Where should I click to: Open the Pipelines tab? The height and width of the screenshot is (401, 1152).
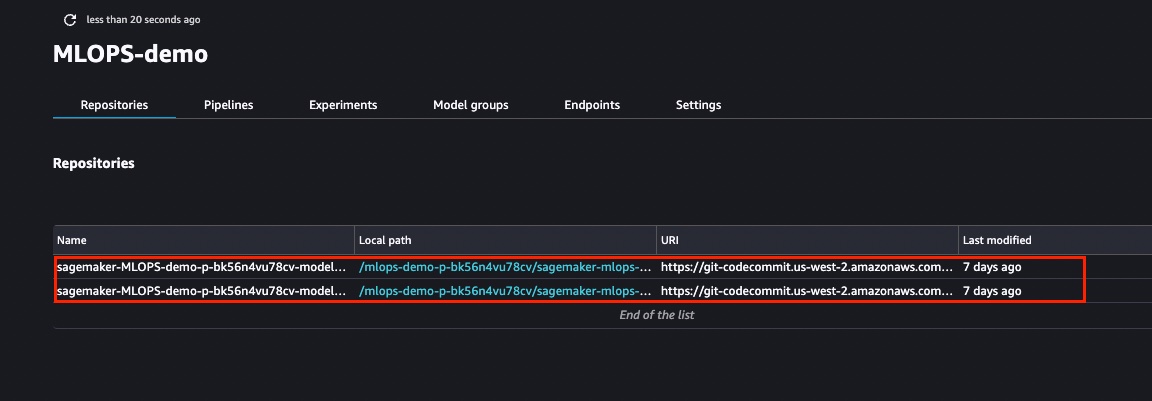[x=228, y=105]
